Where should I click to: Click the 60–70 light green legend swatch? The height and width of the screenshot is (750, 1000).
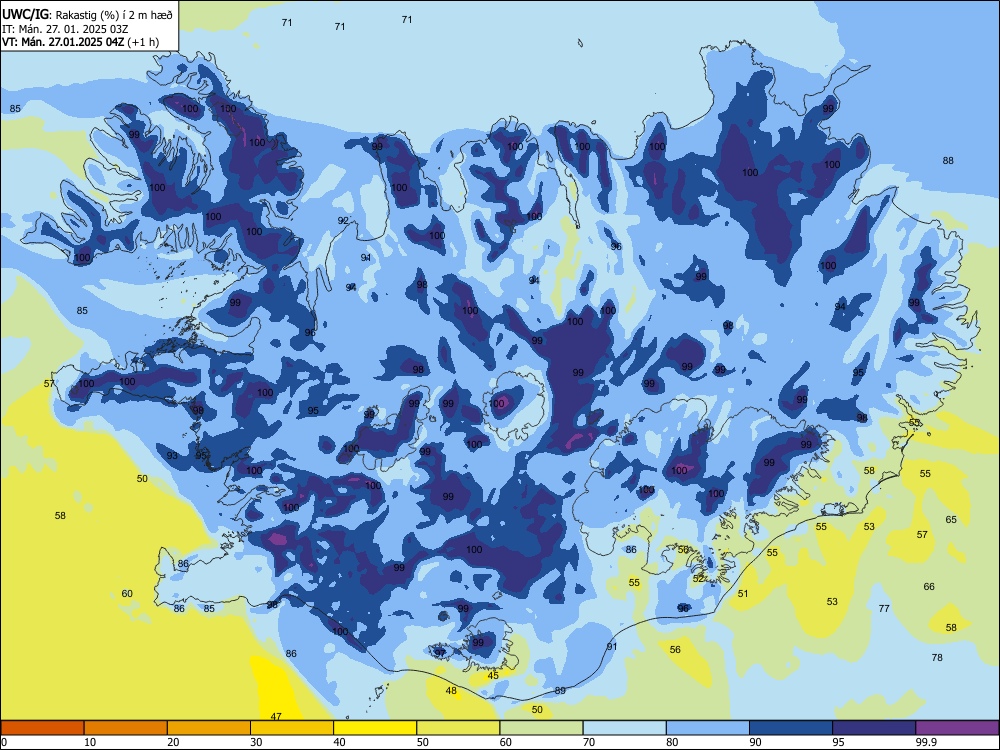[541, 728]
